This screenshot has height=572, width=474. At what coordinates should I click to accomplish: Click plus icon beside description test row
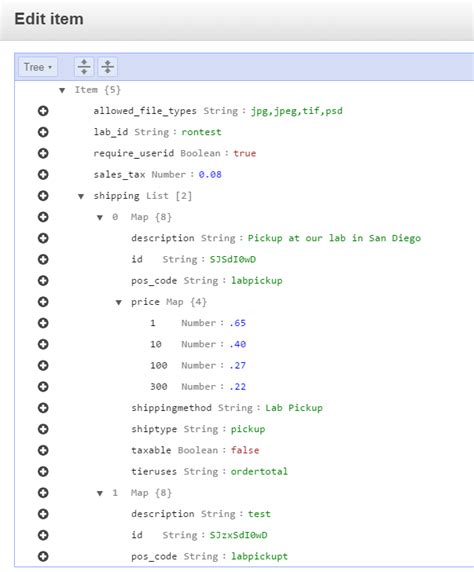[x=43, y=514]
